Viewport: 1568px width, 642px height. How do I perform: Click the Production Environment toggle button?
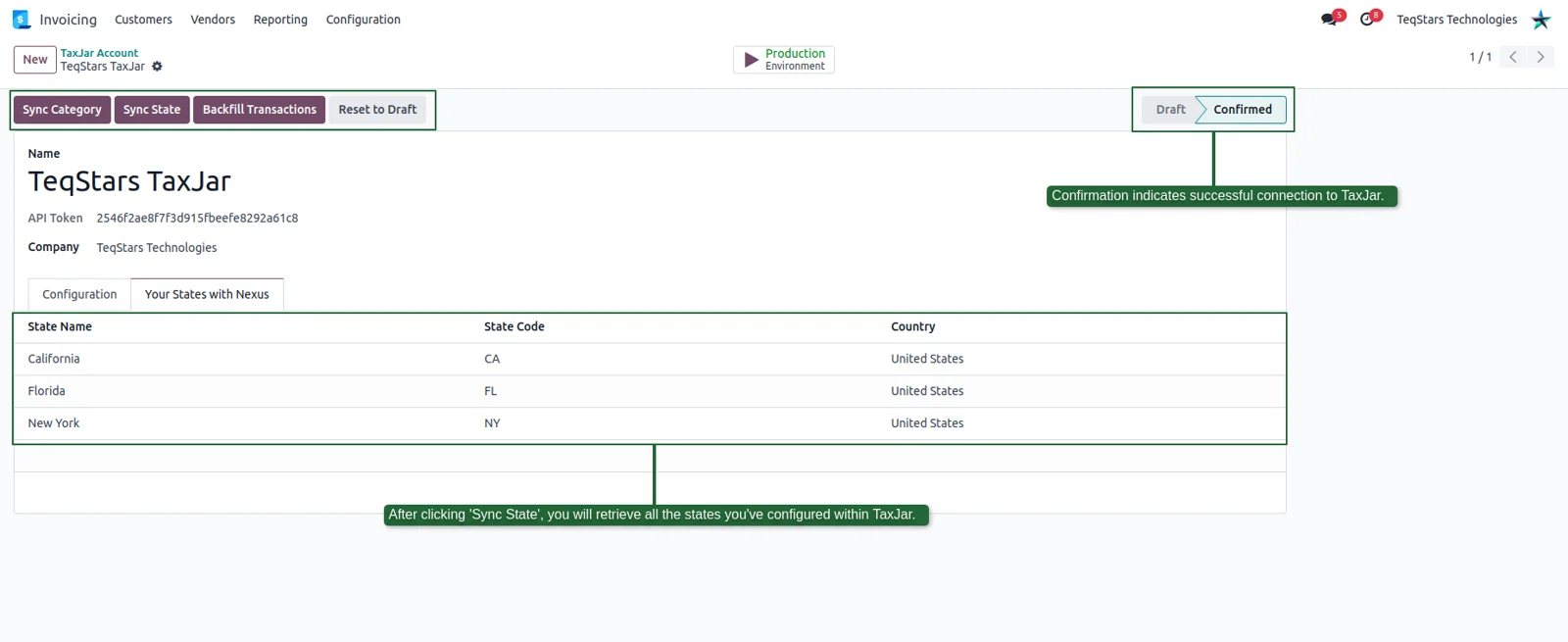tap(784, 60)
